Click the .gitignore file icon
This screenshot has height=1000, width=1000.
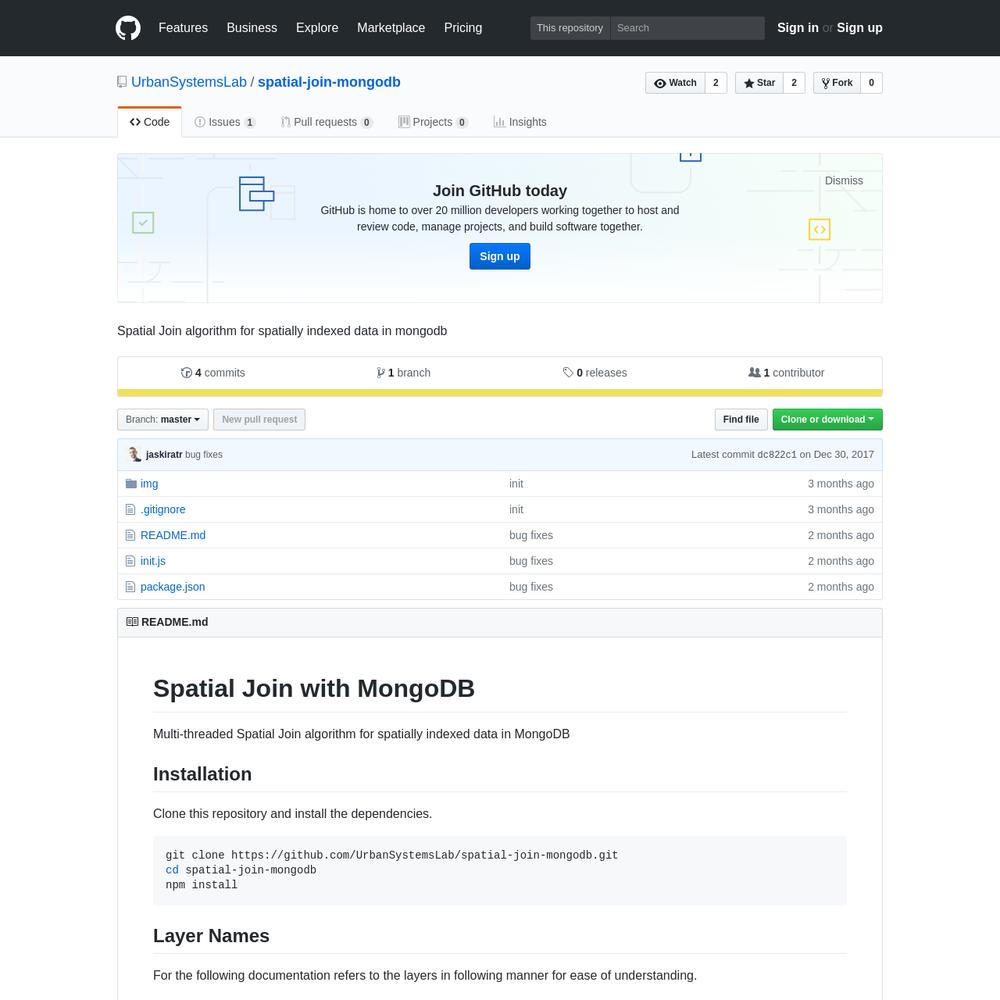pos(130,510)
